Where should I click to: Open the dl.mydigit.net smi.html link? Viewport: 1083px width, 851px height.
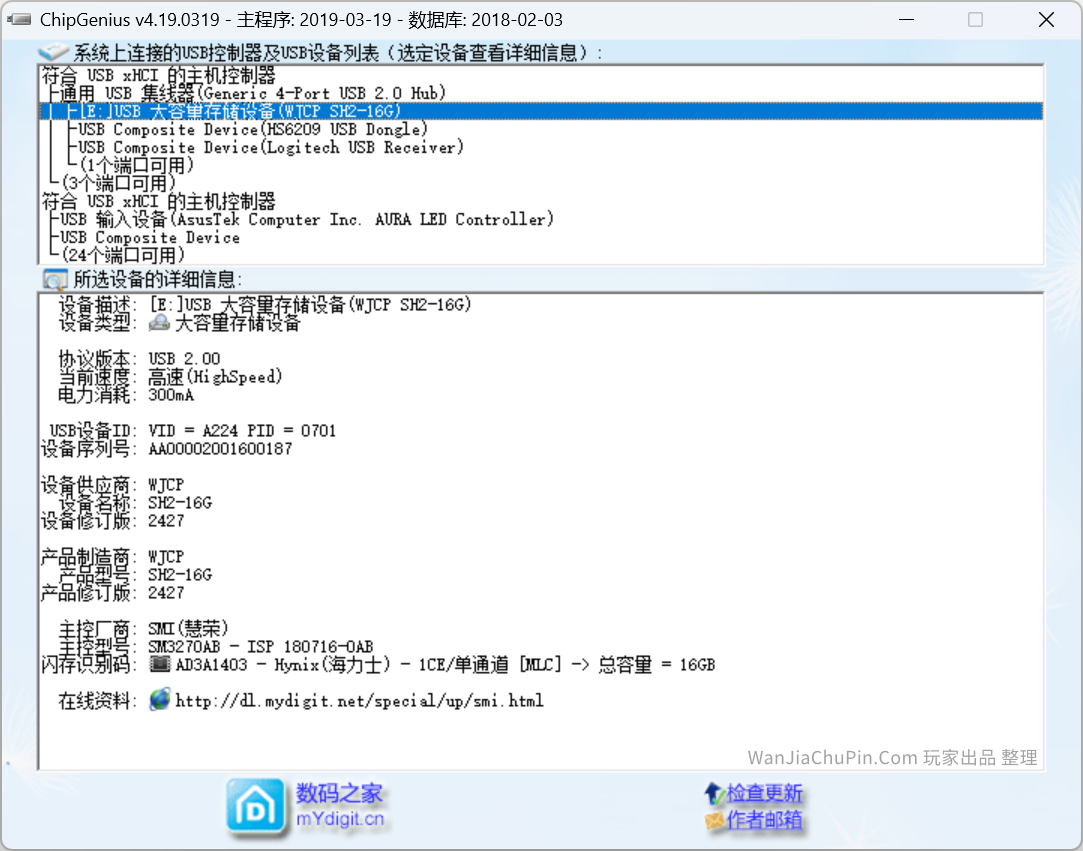[359, 701]
